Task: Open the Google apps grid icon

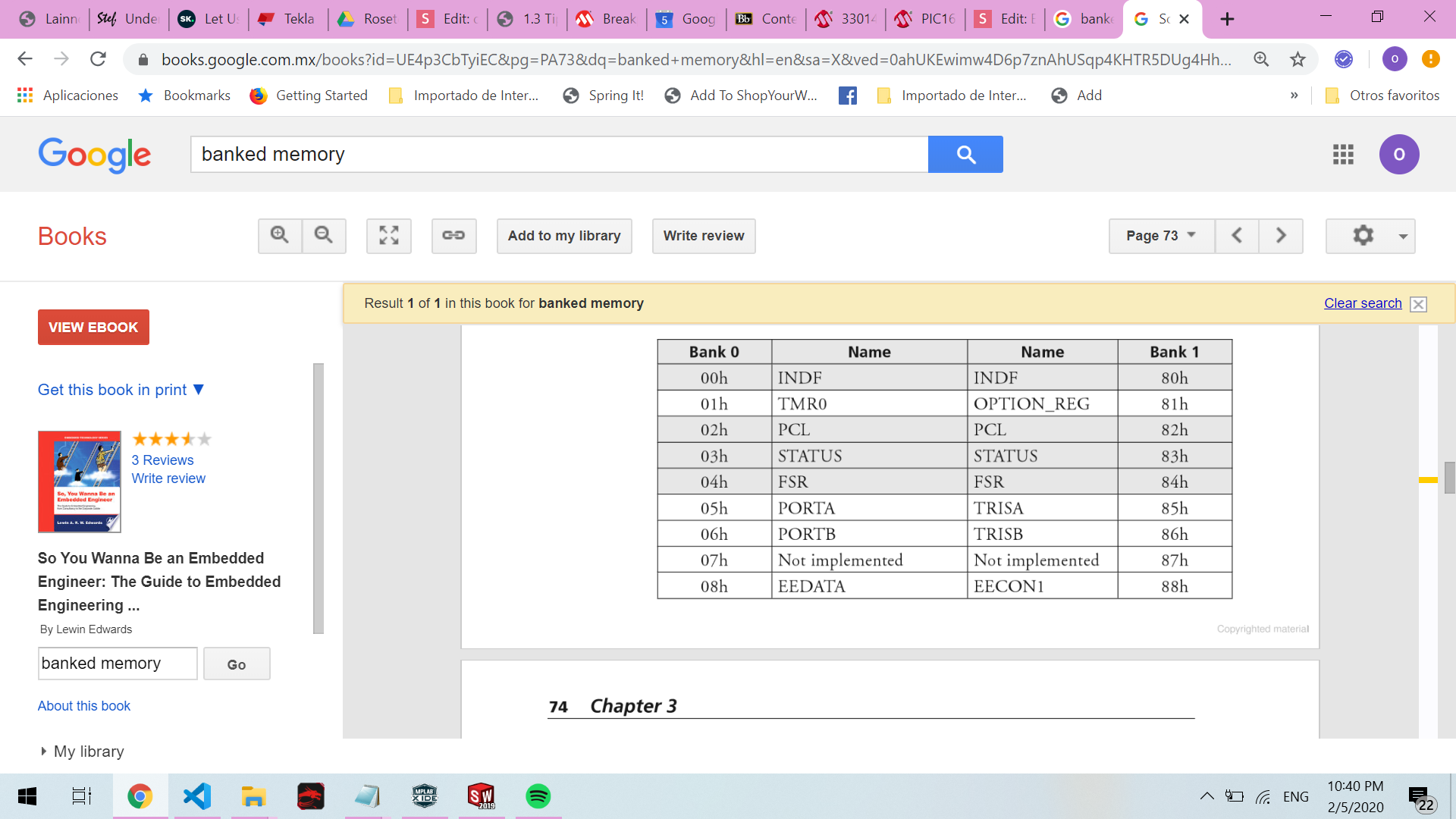Action: click(x=1343, y=155)
